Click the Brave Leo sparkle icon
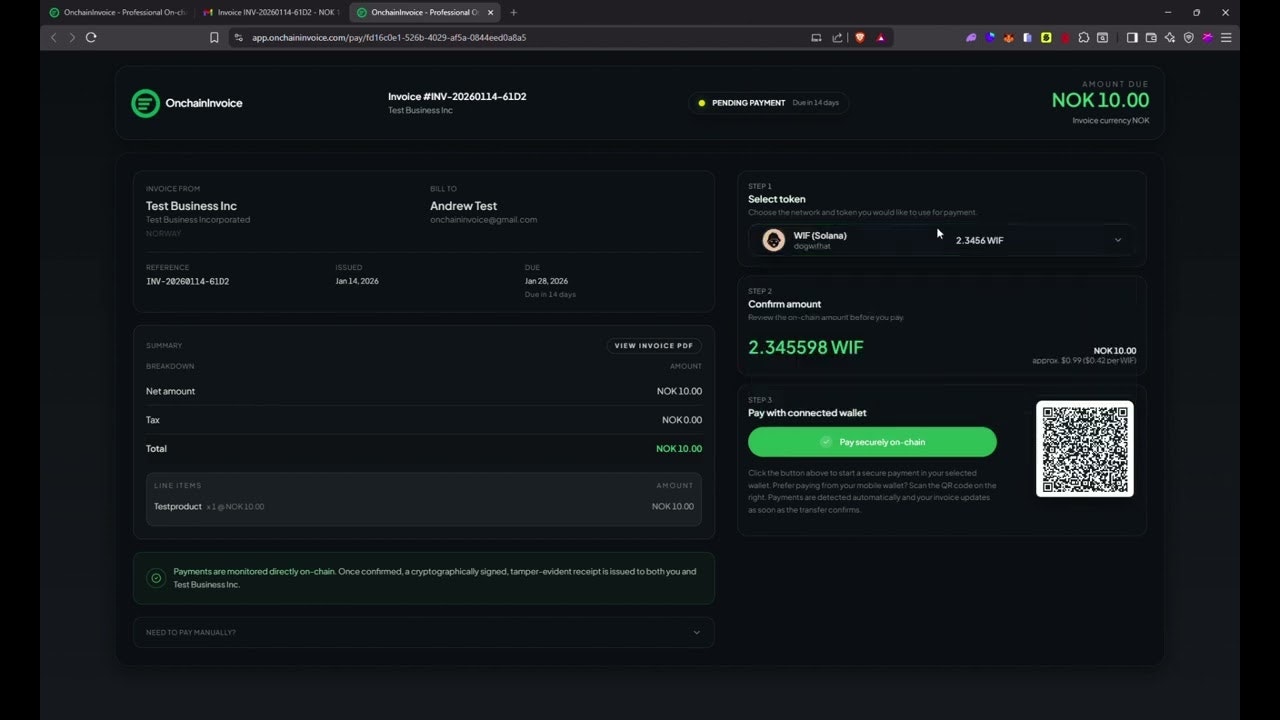 point(1169,38)
